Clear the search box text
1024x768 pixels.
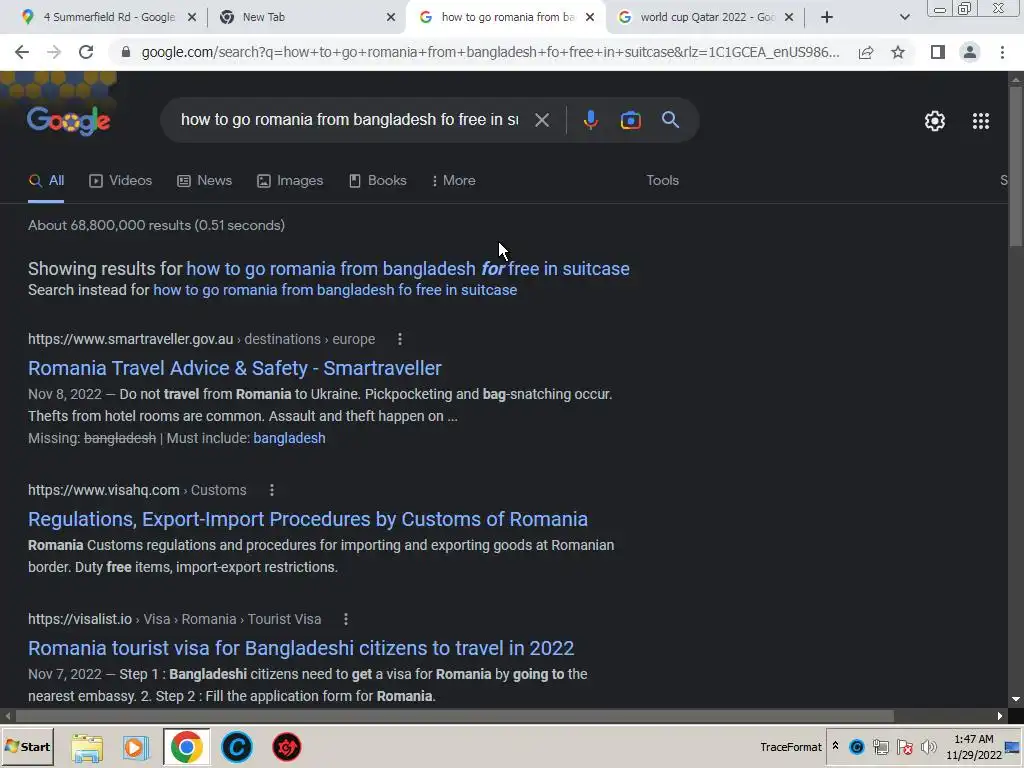point(541,120)
